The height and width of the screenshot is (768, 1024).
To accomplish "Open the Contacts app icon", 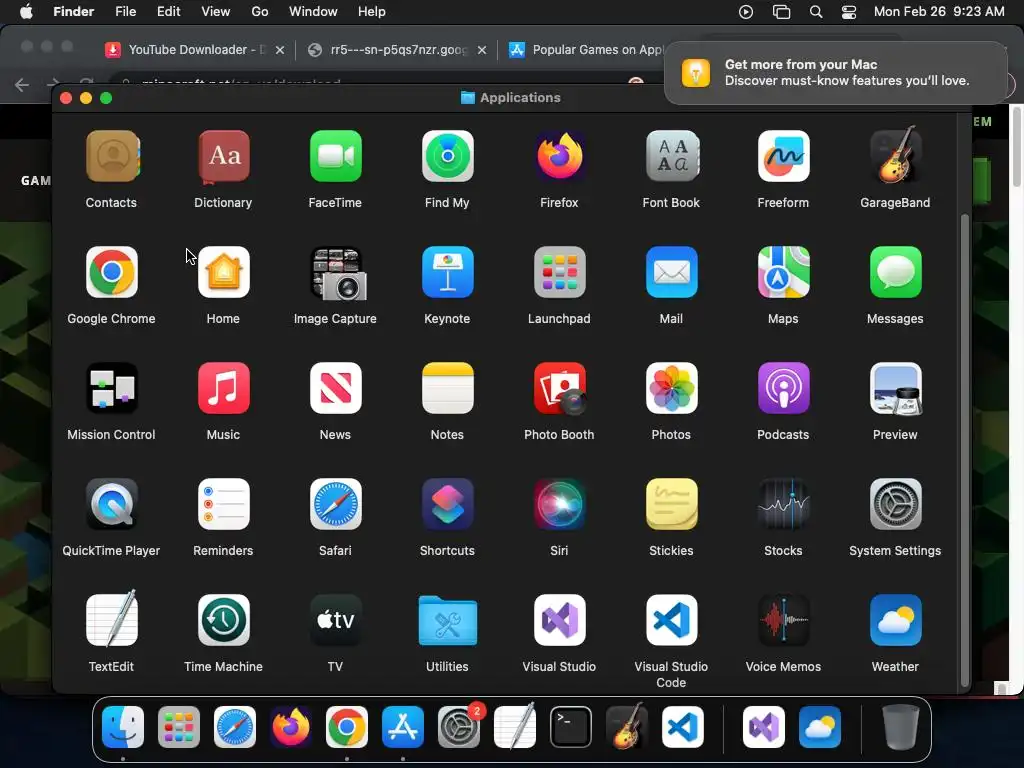I will 112,157.
